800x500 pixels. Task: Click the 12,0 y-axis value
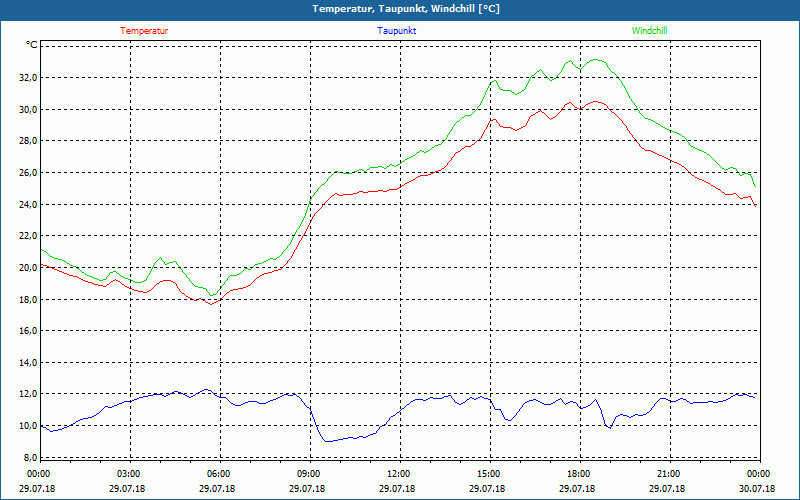[x=28, y=394]
